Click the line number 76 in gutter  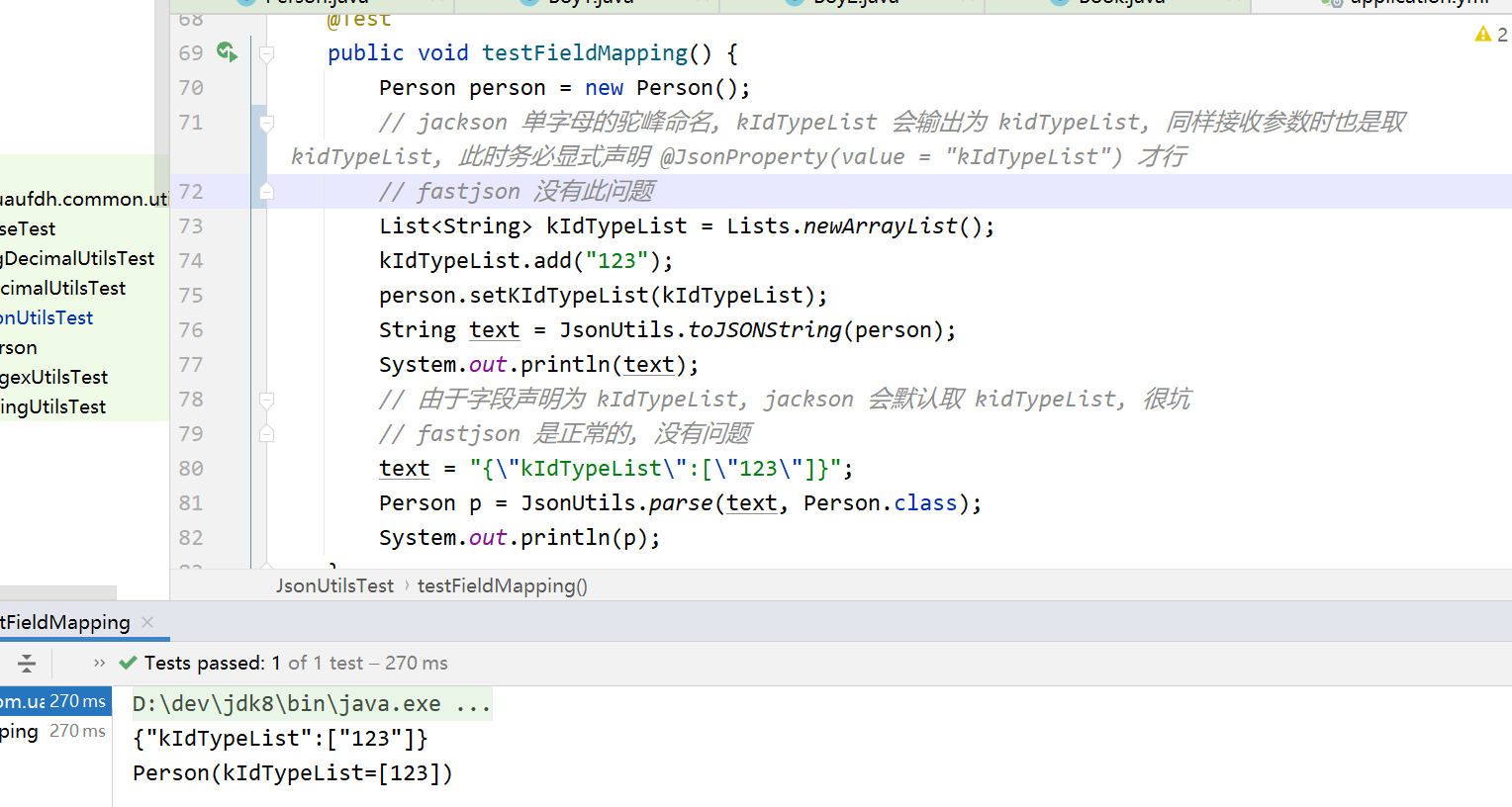191,330
